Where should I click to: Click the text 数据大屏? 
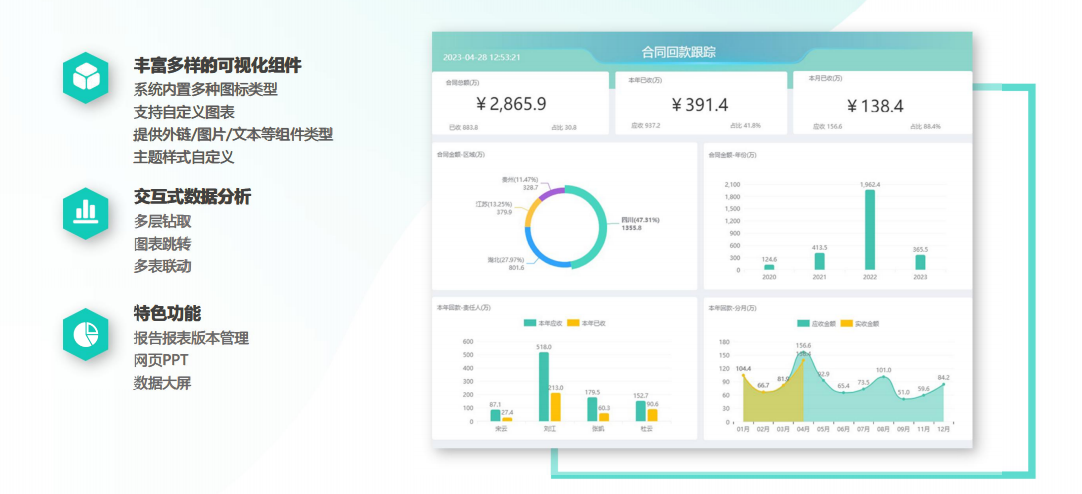coord(162,383)
